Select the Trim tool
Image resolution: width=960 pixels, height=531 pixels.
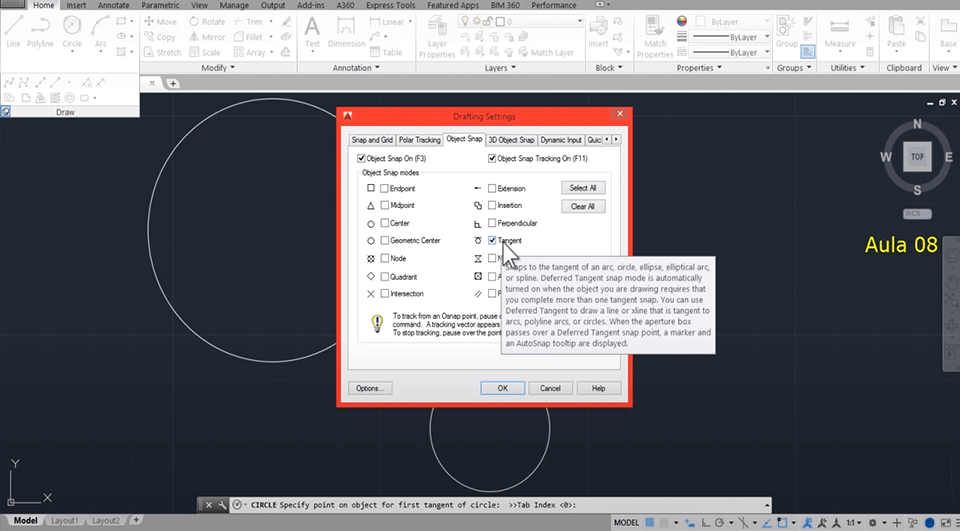[249, 21]
